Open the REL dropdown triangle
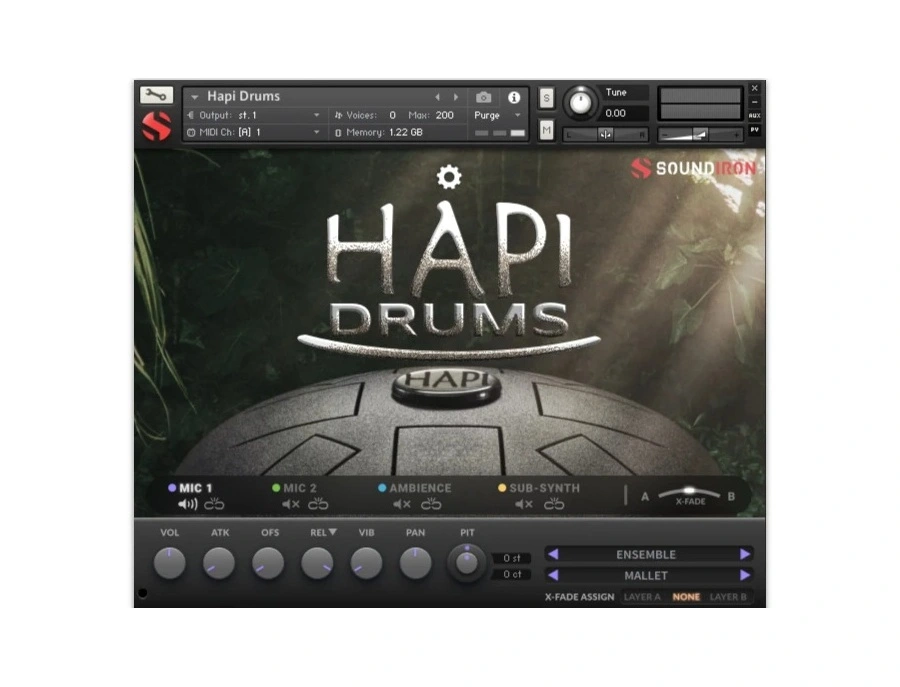This screenshot has width=900, height=687. (x=332, y=532)
